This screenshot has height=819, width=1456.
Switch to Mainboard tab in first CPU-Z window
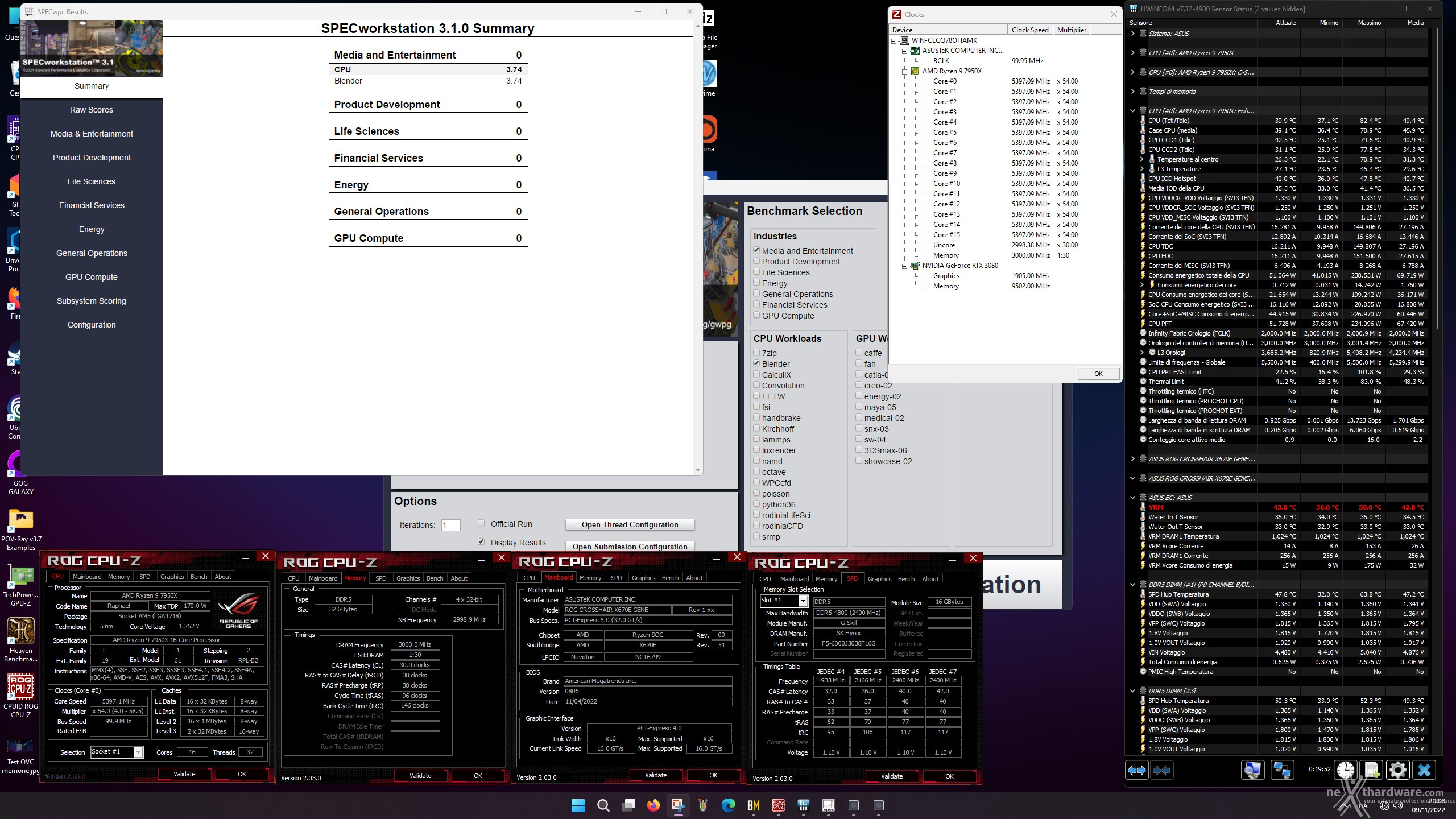(87, 577)
